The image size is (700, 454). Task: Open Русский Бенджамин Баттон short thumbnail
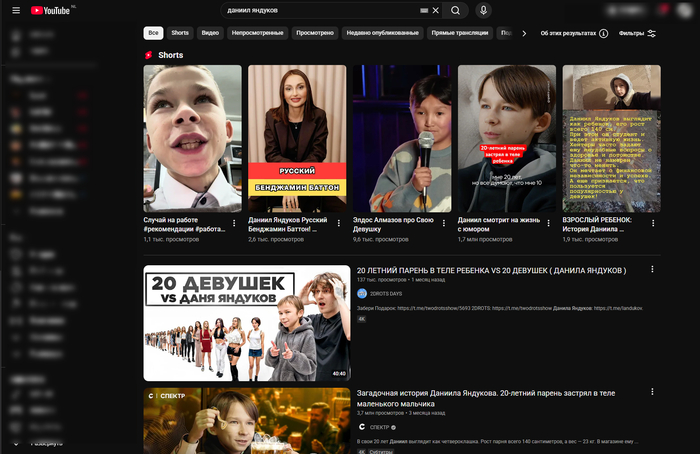pos(297,138)
